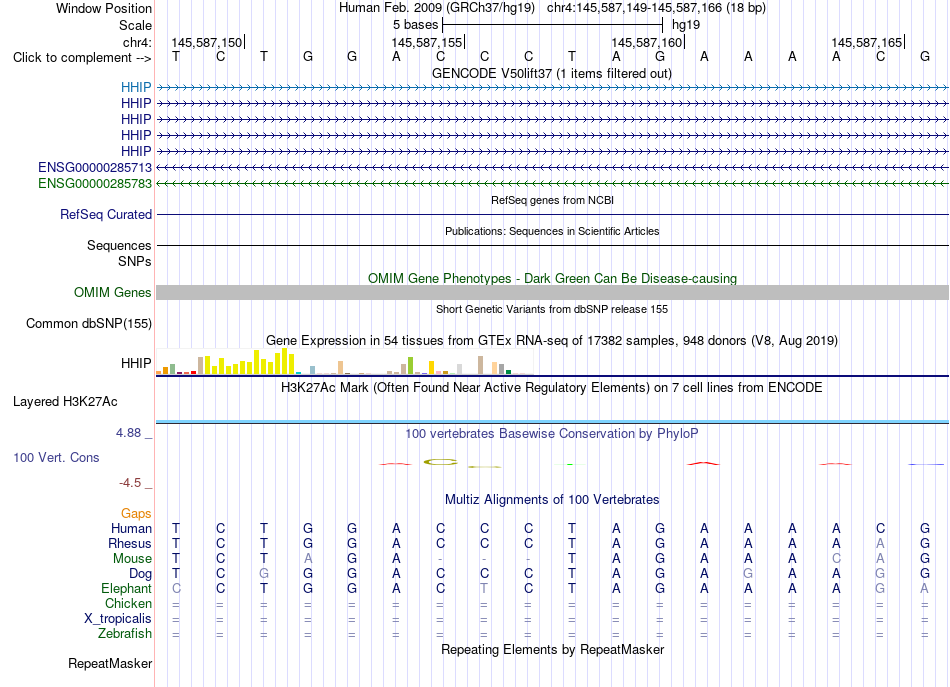950x687 pixels.
Task: Click the Layered H3K27Ac label
Action: tap(65, 402)
